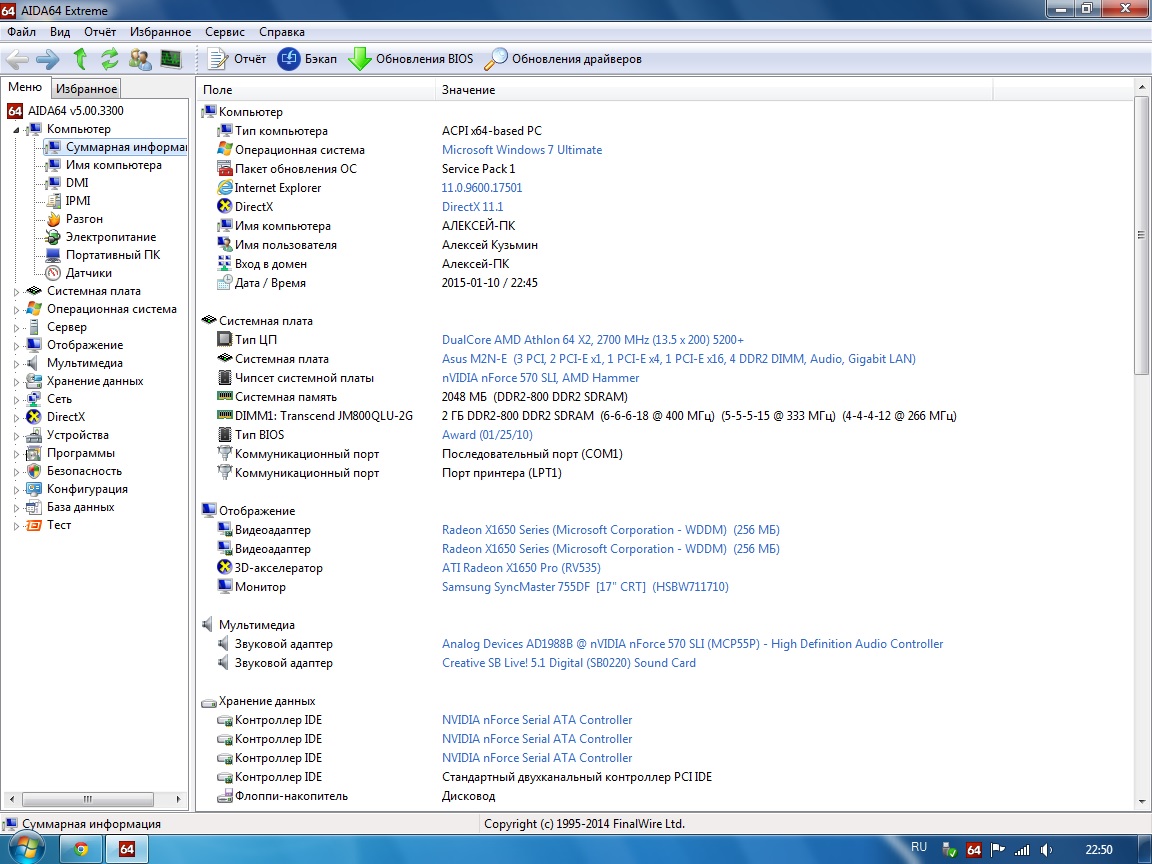Open the Сервис menu

225,32
